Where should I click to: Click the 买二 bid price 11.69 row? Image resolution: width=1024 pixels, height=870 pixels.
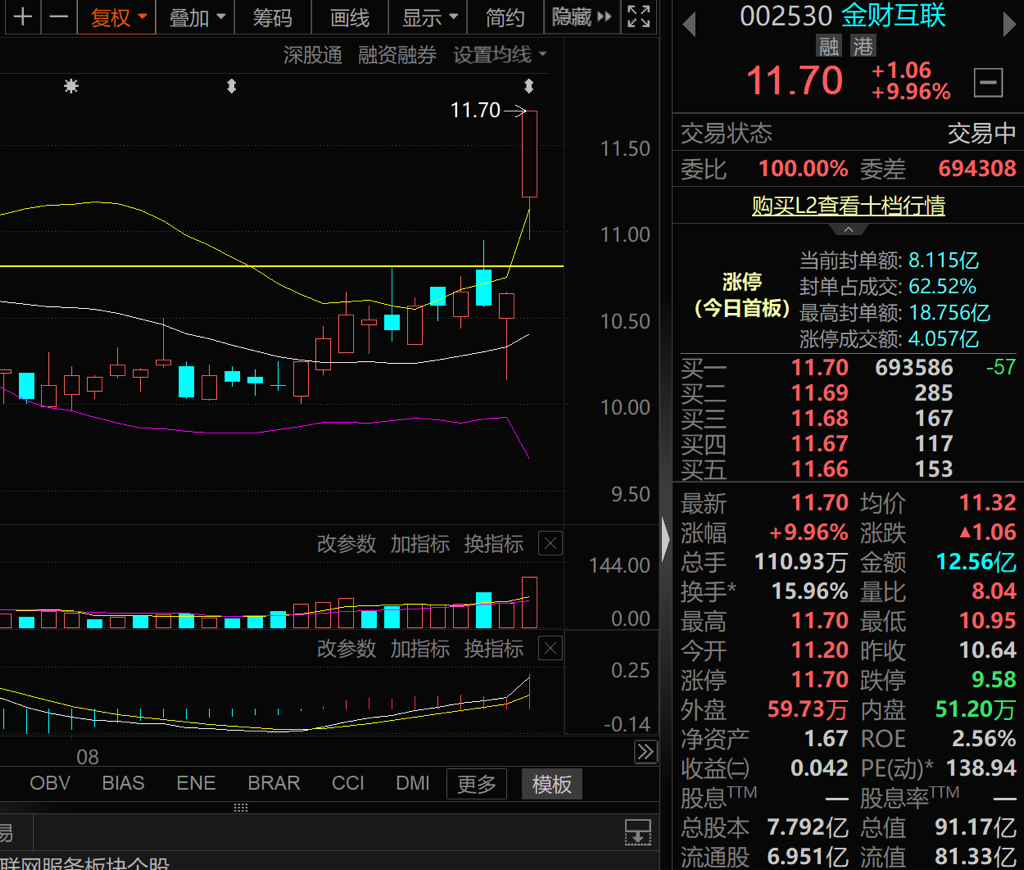pos(848,393)
